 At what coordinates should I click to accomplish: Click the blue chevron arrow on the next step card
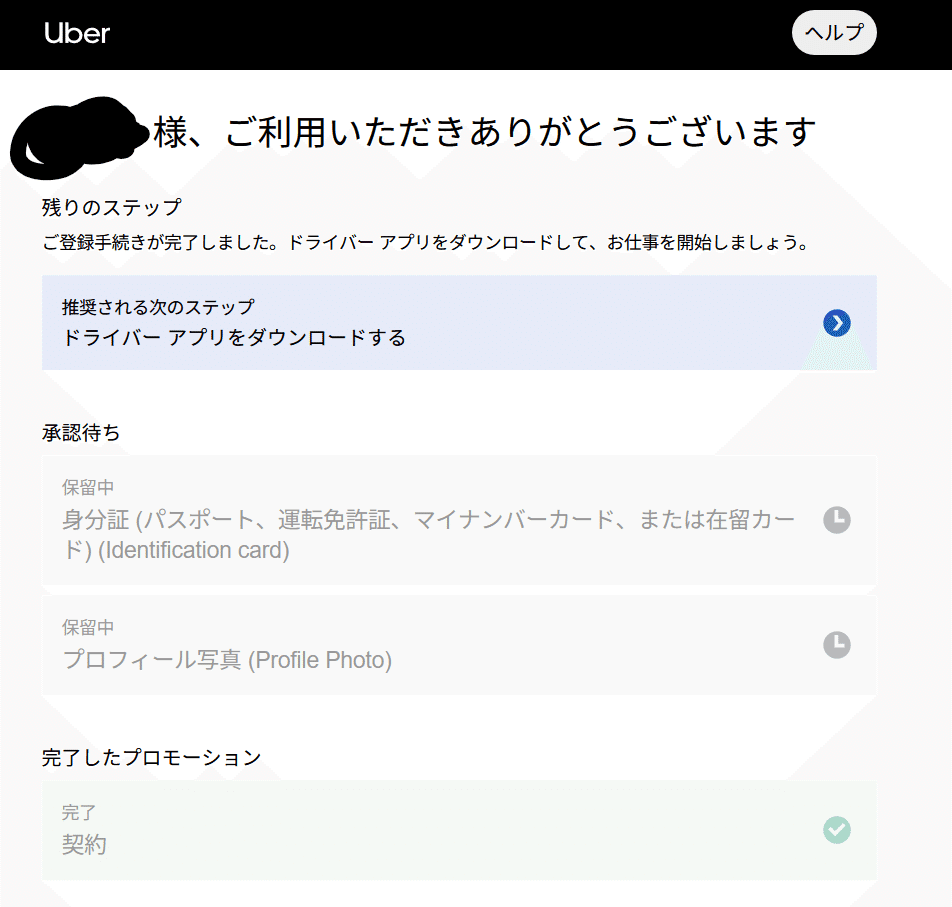[836, 323]
